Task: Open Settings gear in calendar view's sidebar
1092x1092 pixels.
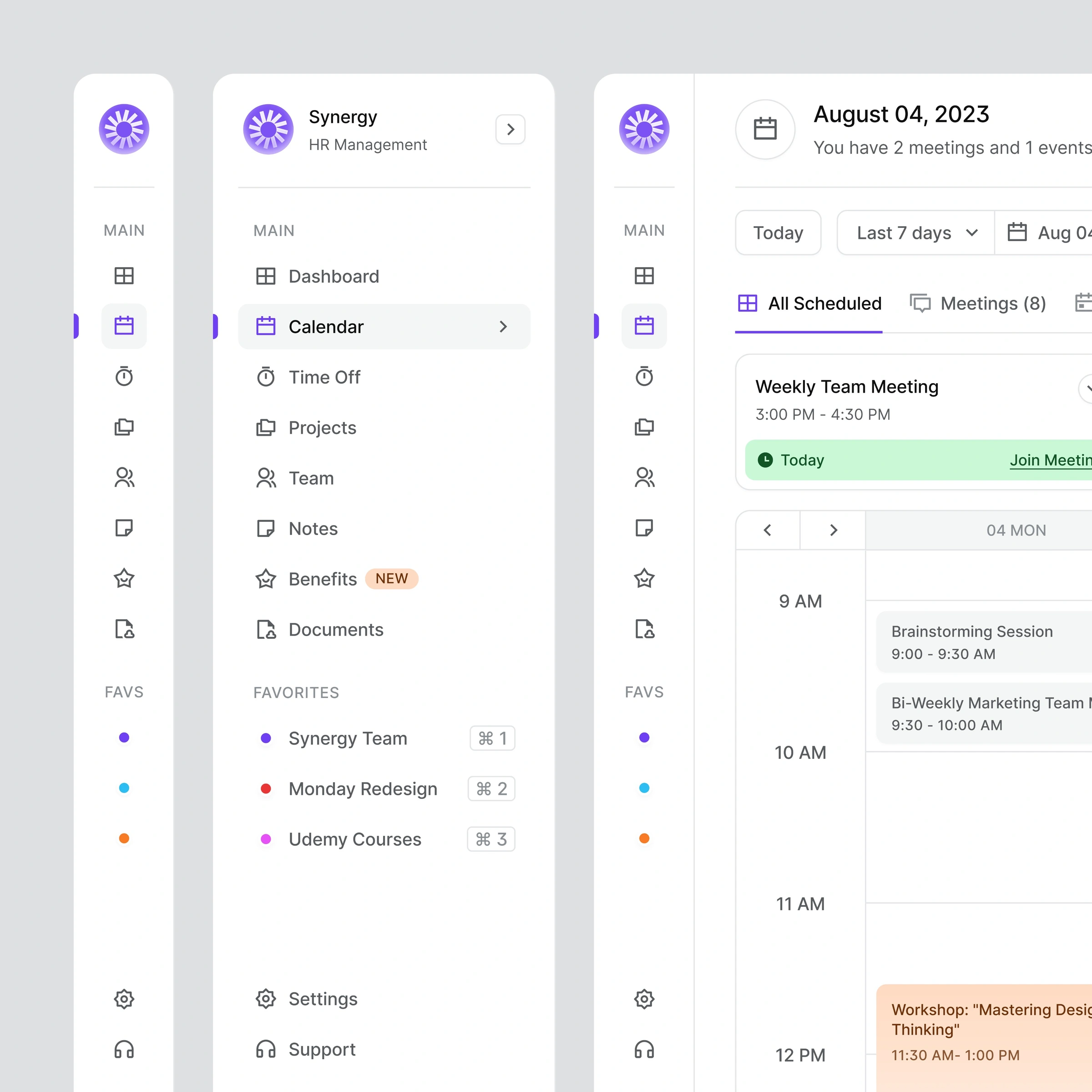Action: click(x=644, y=999)
